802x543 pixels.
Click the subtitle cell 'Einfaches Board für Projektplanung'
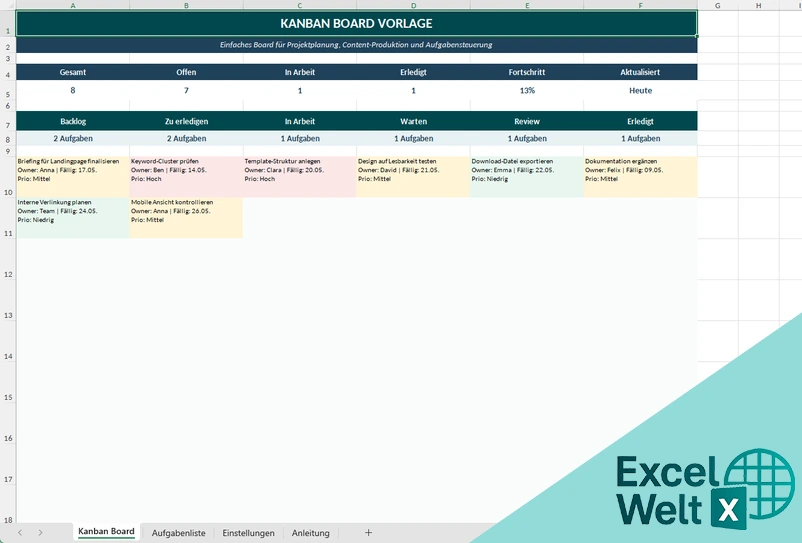[357, 45]
